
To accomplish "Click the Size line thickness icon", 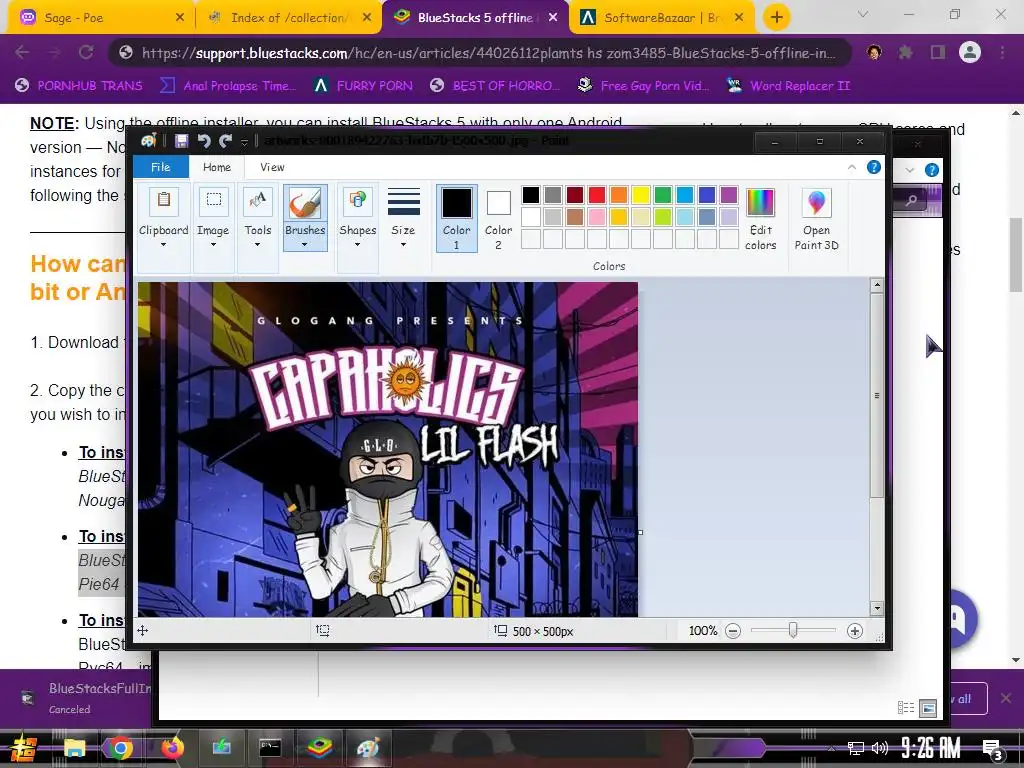I will [x=403, y=202].
